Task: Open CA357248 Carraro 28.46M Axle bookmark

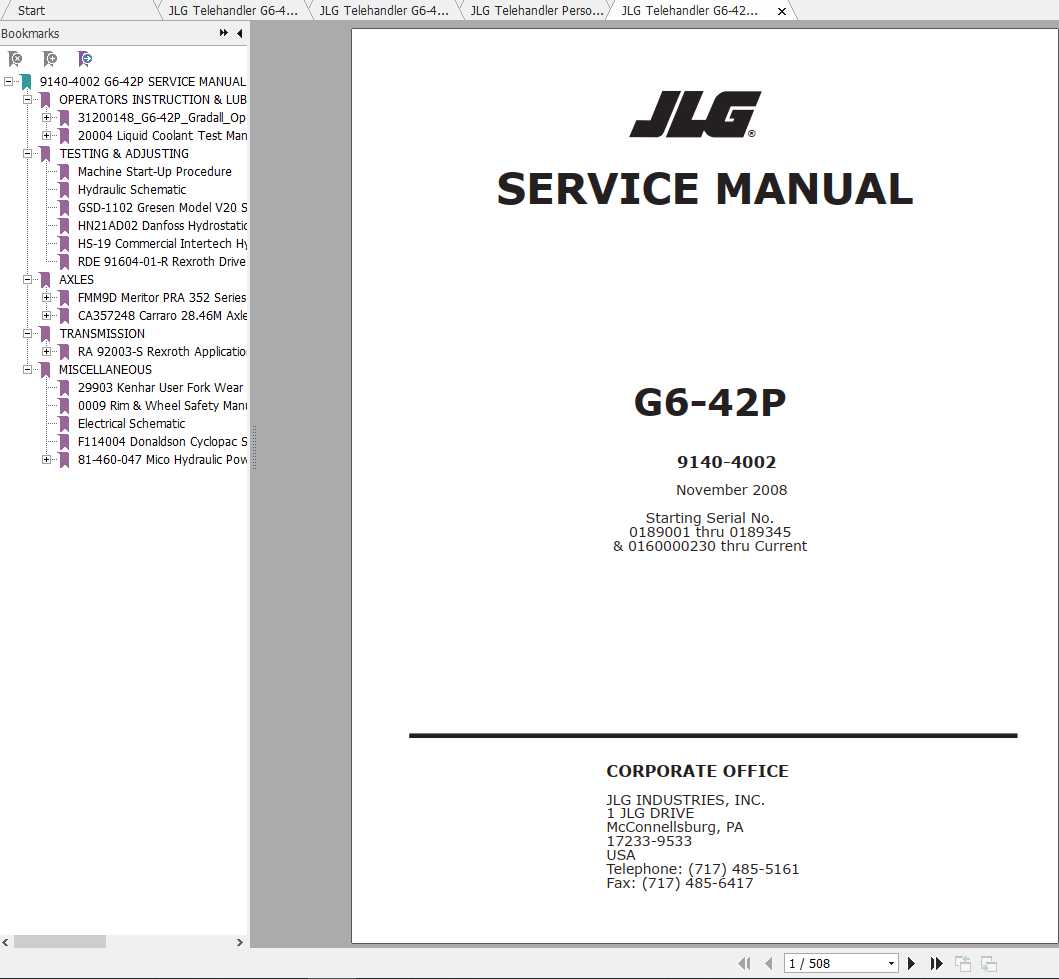Action: [x=162, y=315]
